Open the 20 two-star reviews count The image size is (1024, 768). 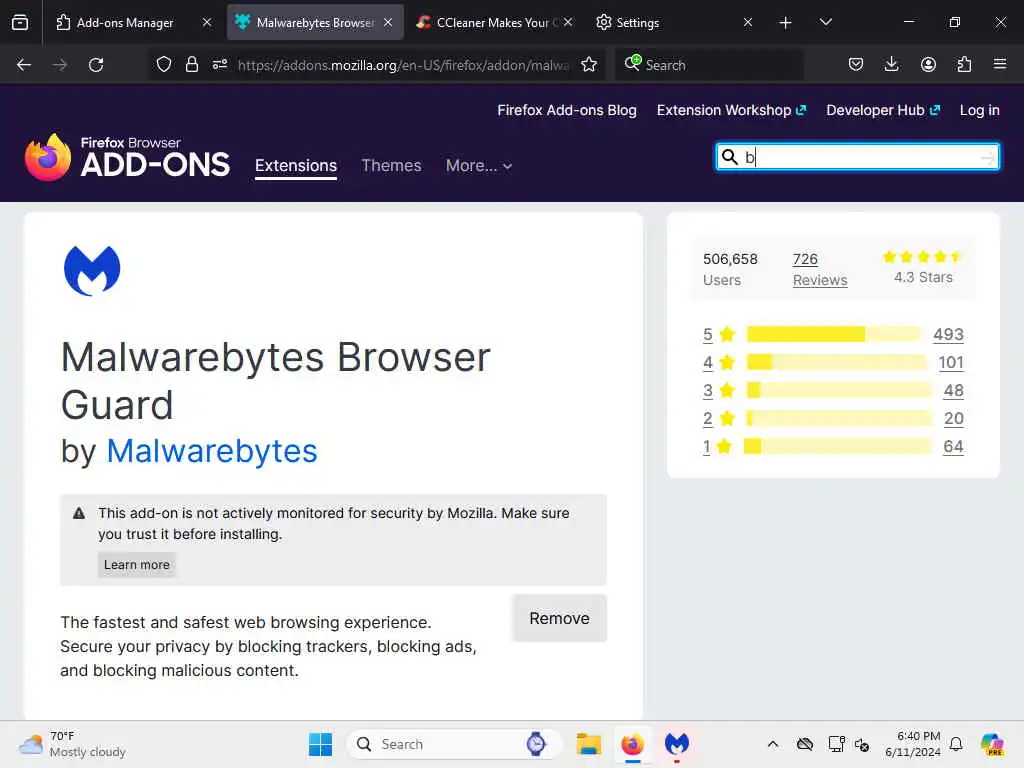(x=953, y=419)
